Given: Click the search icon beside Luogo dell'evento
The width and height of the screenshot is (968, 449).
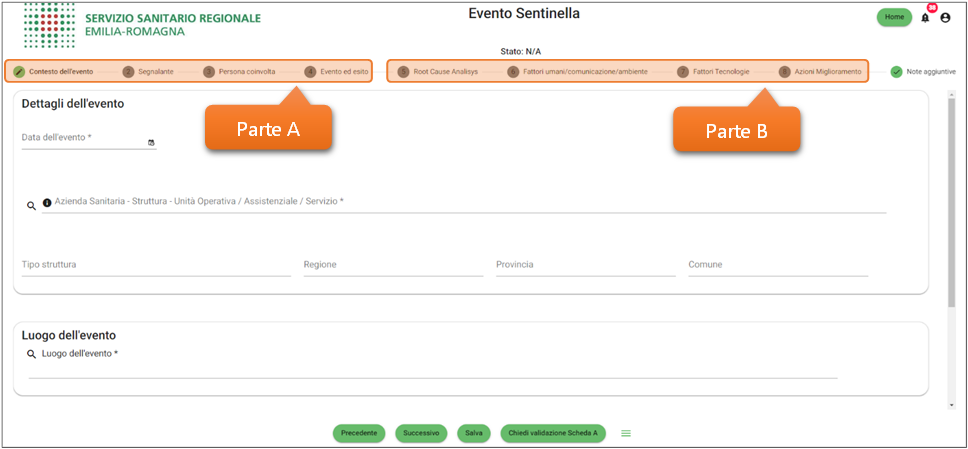Looking at the screenshot, I should point(32,354).
